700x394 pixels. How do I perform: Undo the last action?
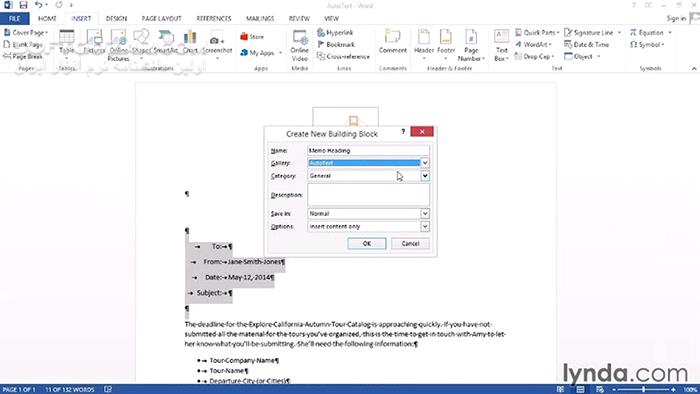click(39, 5)
